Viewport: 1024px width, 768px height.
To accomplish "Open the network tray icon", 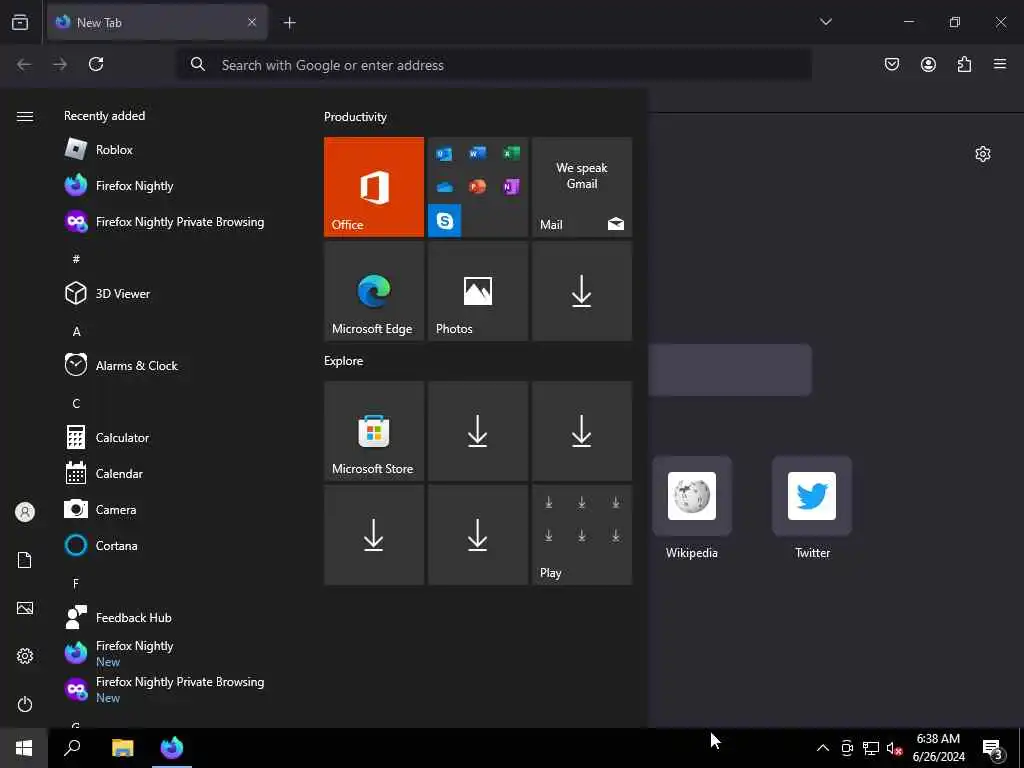I will coord(871,748).
